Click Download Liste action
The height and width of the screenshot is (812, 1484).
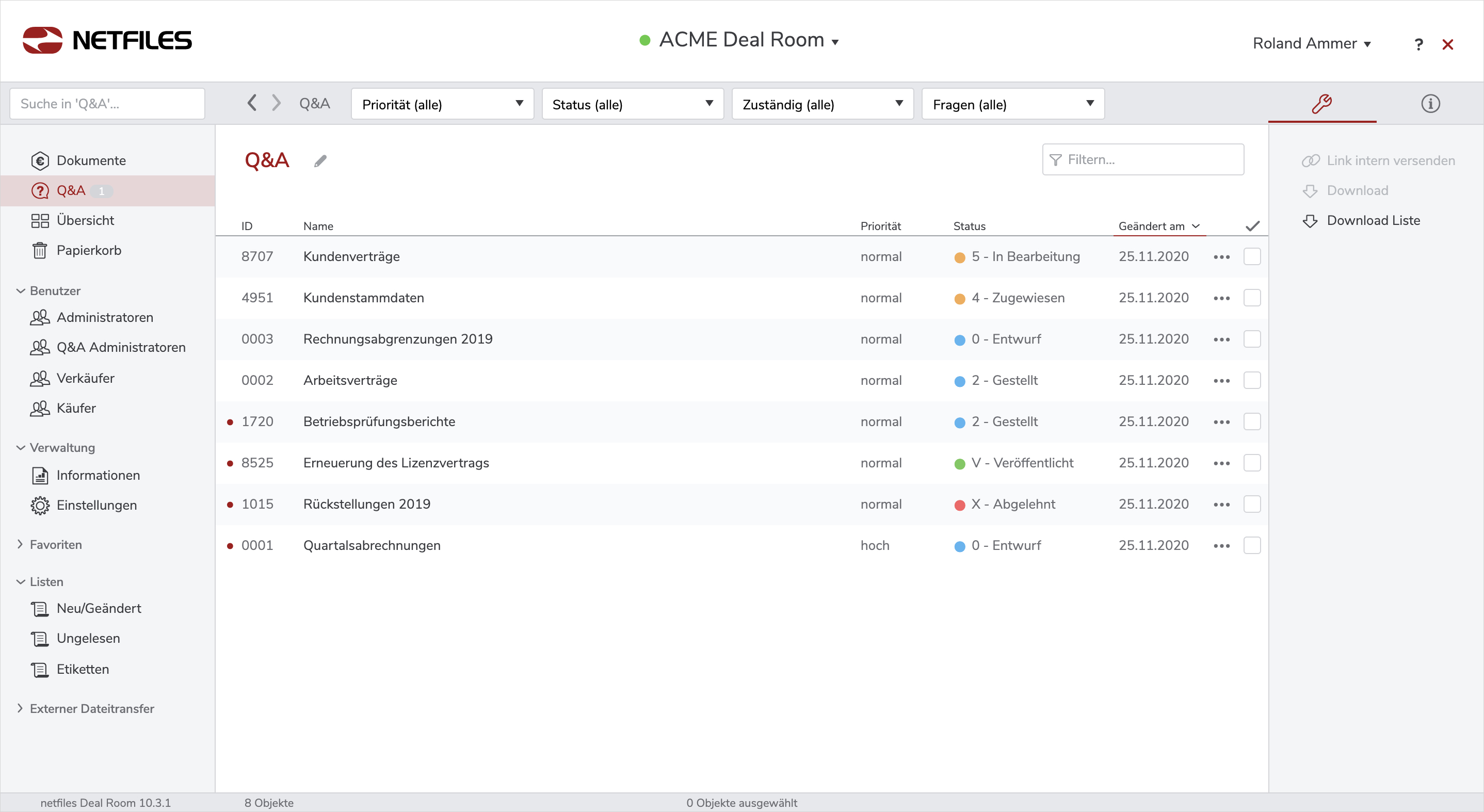1373,221
